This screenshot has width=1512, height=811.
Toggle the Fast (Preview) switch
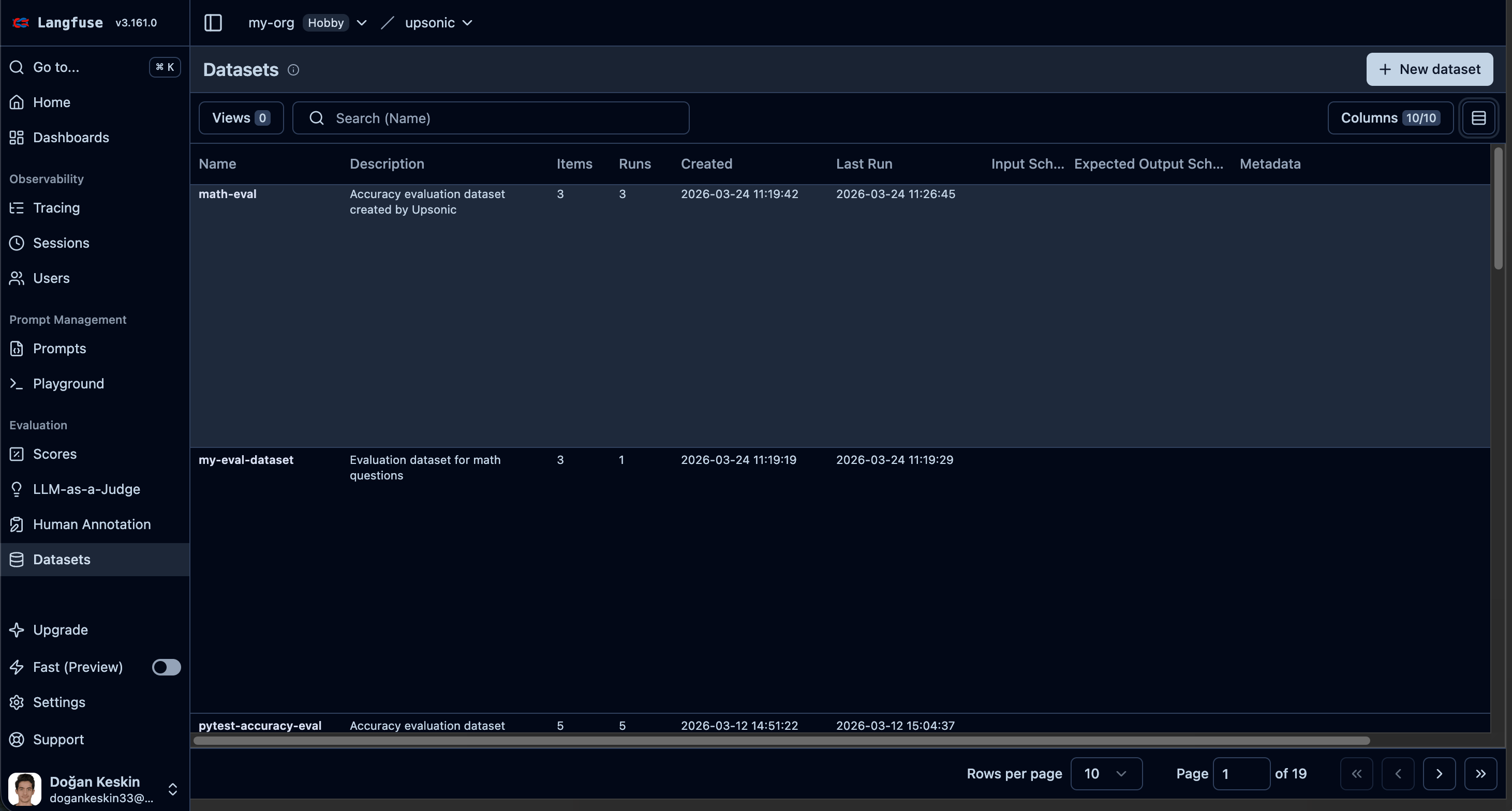pos(166,667)
